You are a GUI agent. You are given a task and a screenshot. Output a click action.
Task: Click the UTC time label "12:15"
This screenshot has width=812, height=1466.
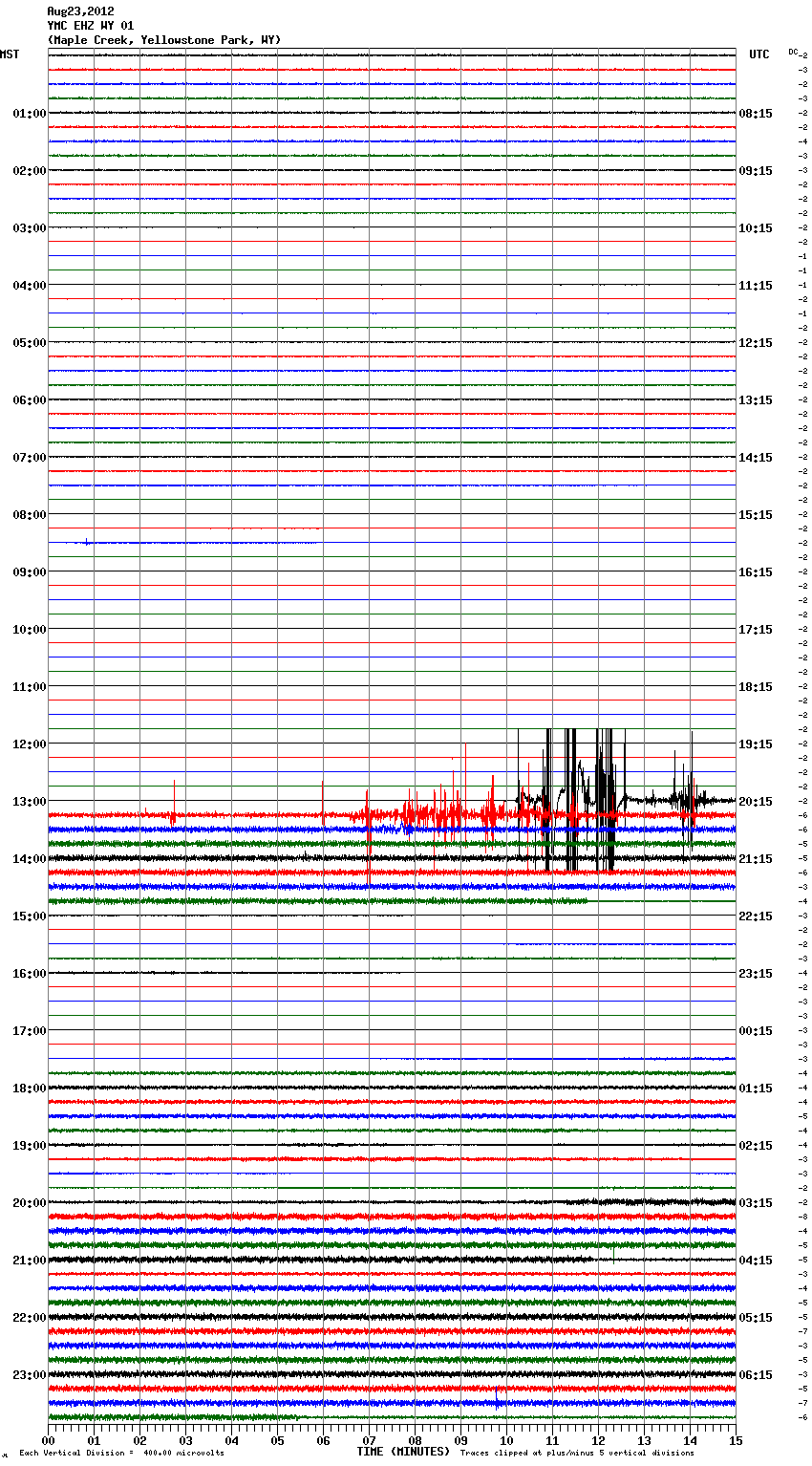point(756,343)
